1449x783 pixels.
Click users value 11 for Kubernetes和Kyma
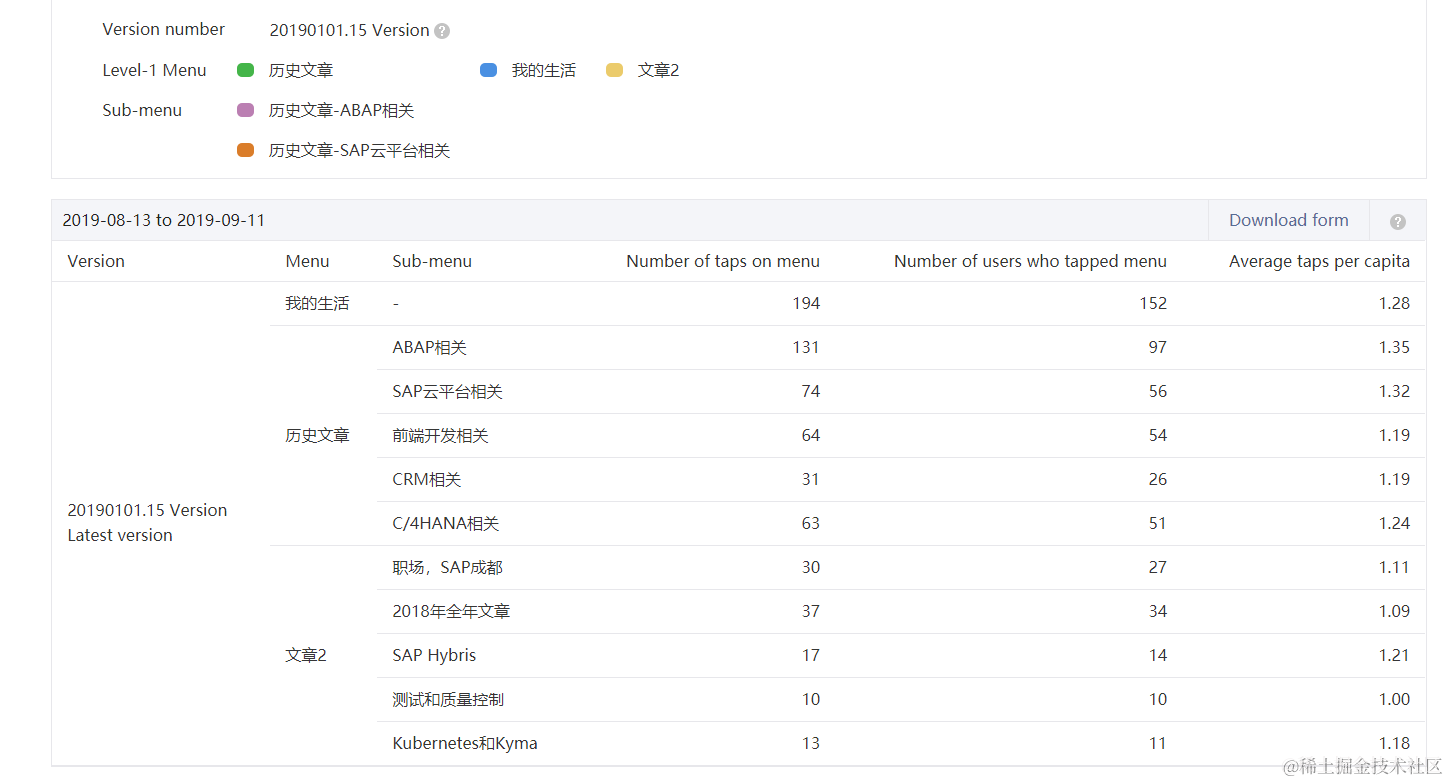pyautogui.click(x=1158, y=743)
